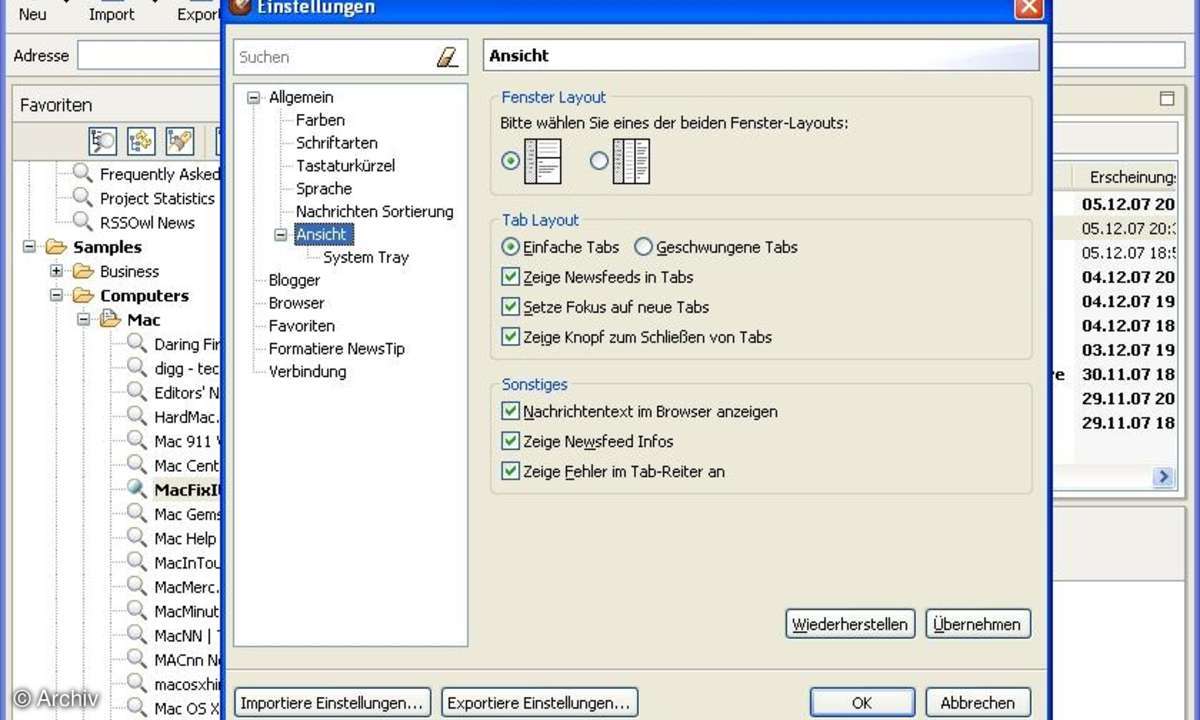
Task: Expand the Business folder in Favoriten
Action: coord(56,271)
